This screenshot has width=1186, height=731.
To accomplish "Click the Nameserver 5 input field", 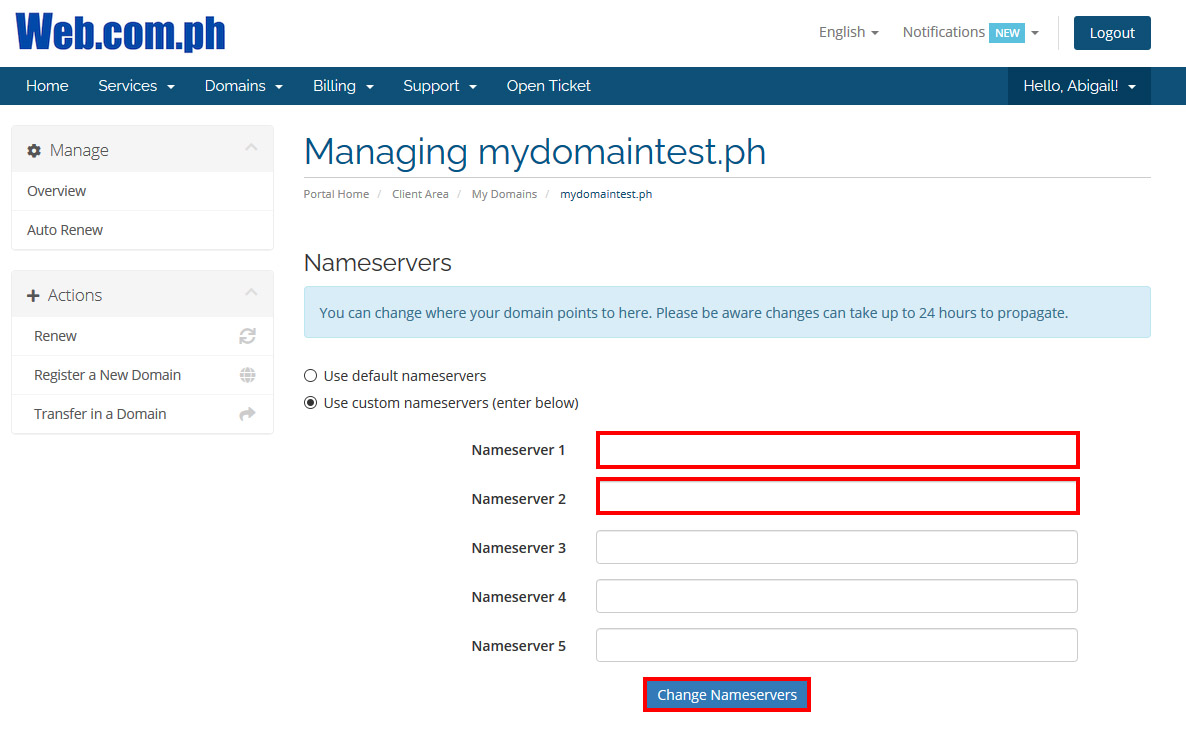I will click(837, 645).
